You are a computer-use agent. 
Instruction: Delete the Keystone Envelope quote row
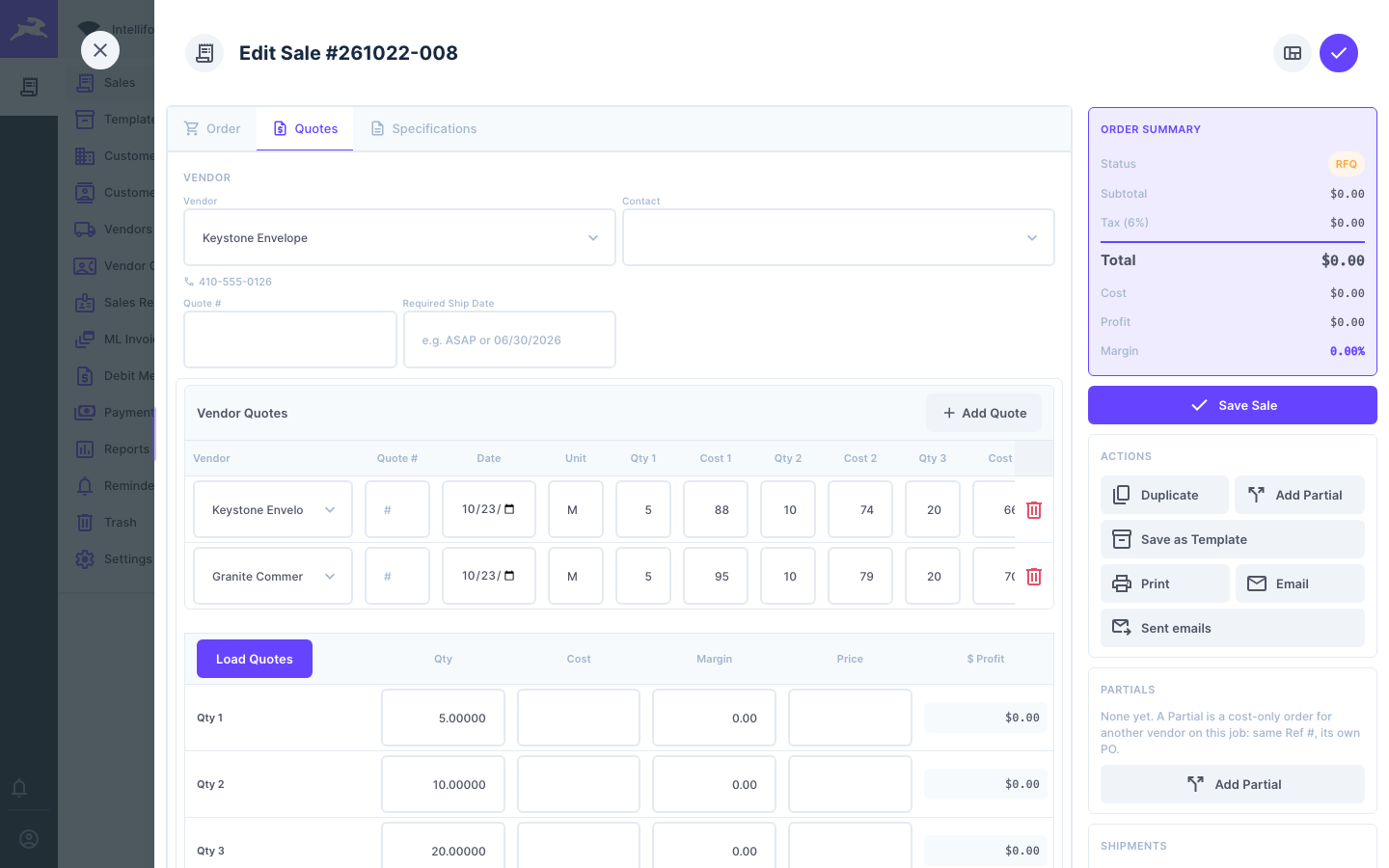click(1034, 510)
